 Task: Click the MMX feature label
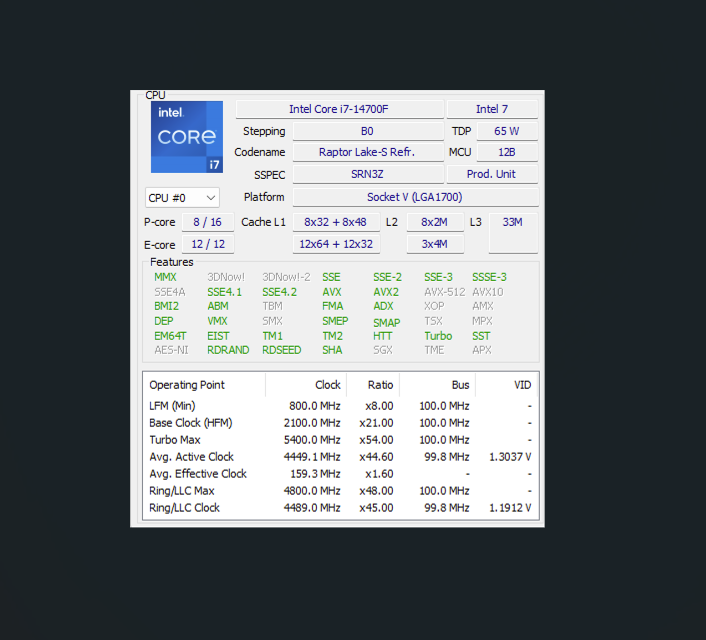pos(165,277)
